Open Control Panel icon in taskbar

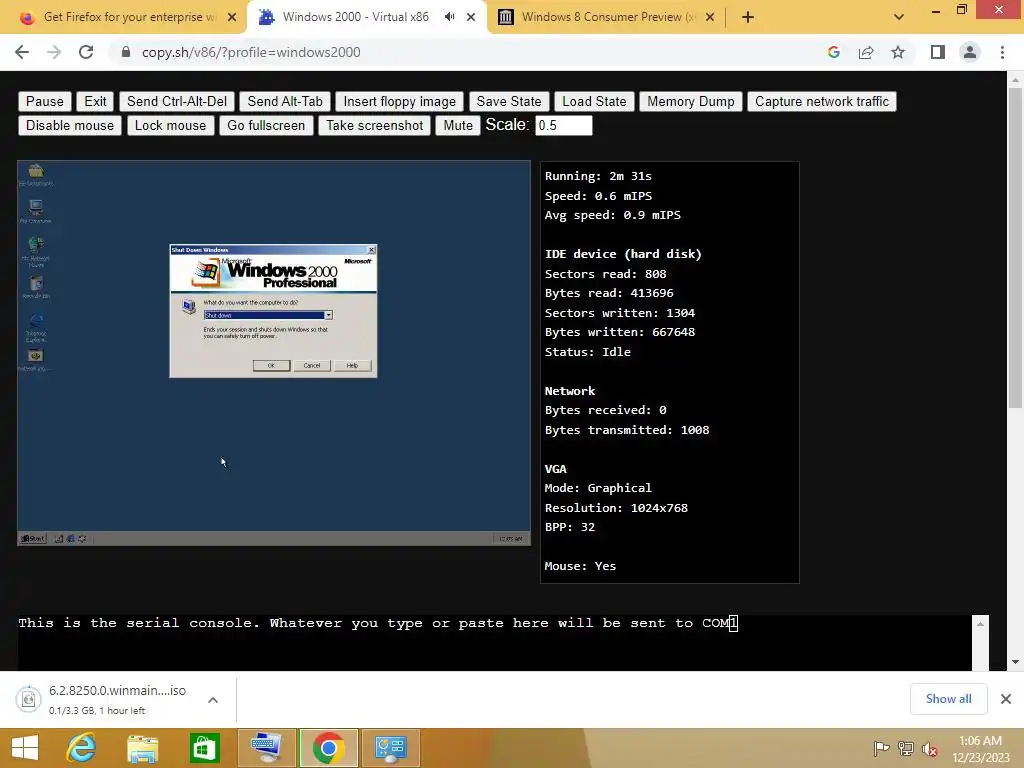pyautogui.click(x=391, y=748)
